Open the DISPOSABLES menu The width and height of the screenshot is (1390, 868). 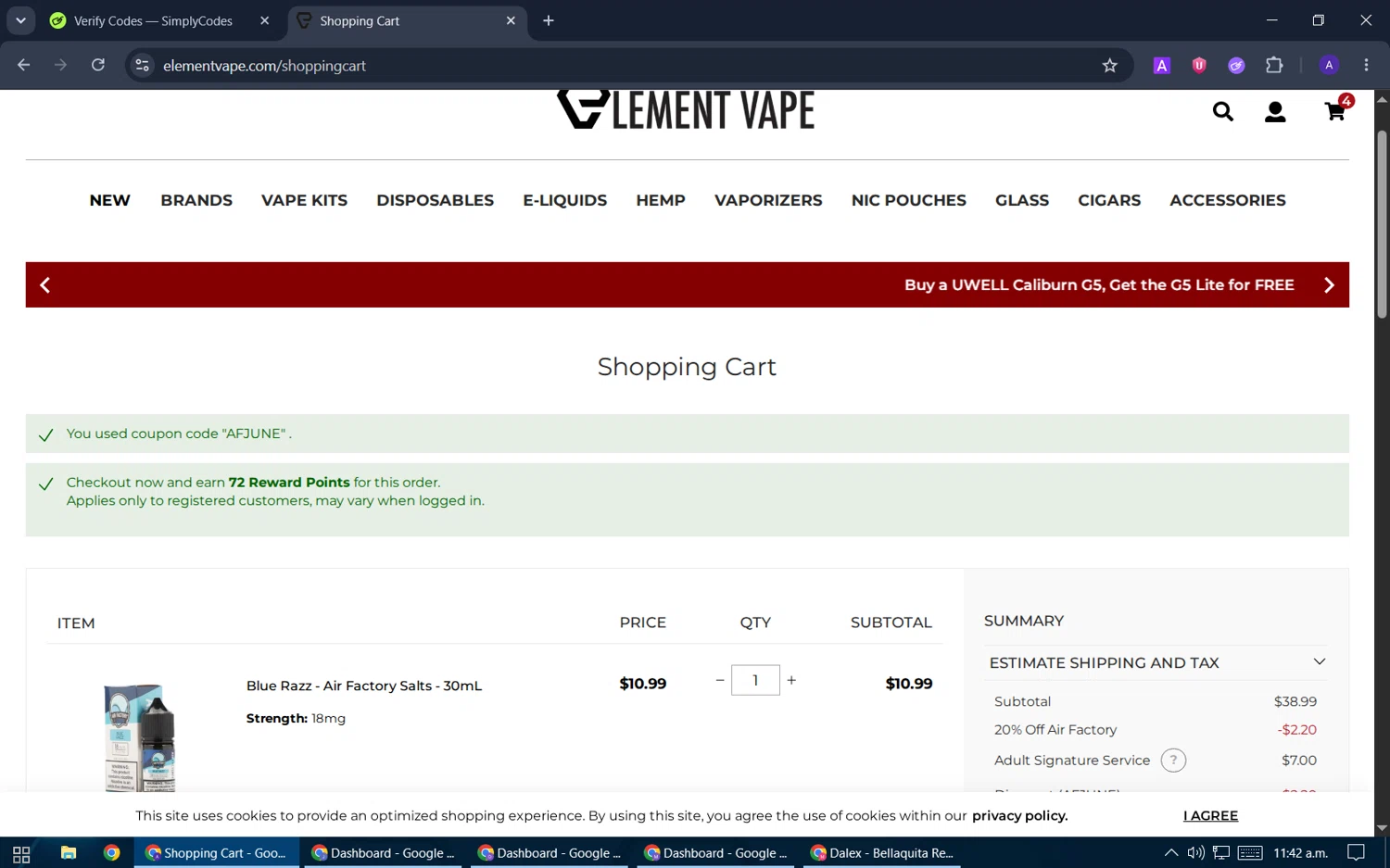tap(435, 200)
